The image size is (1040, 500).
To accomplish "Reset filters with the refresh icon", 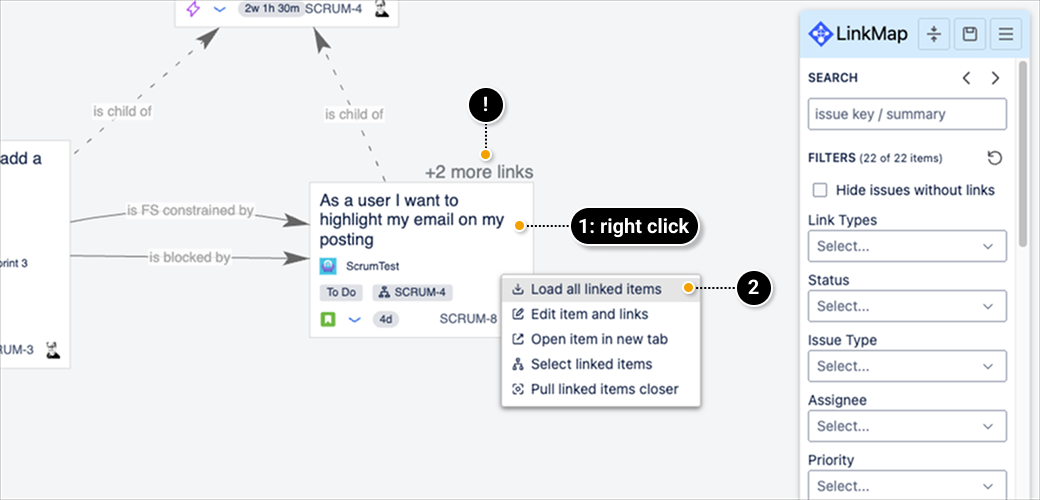I will (x=994, y=158).
